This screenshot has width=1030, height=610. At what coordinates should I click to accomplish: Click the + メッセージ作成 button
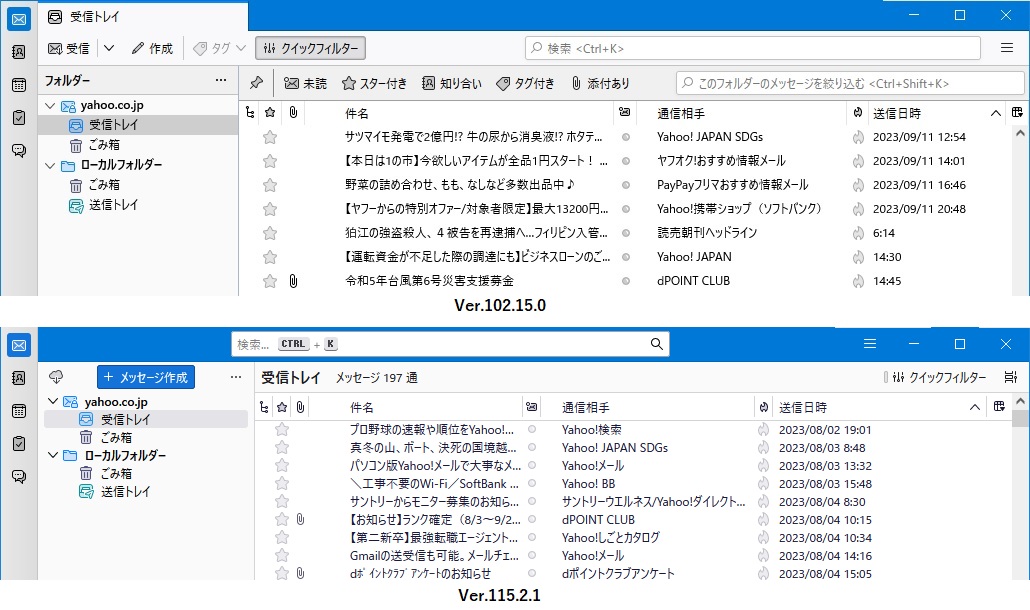[146, 377]
